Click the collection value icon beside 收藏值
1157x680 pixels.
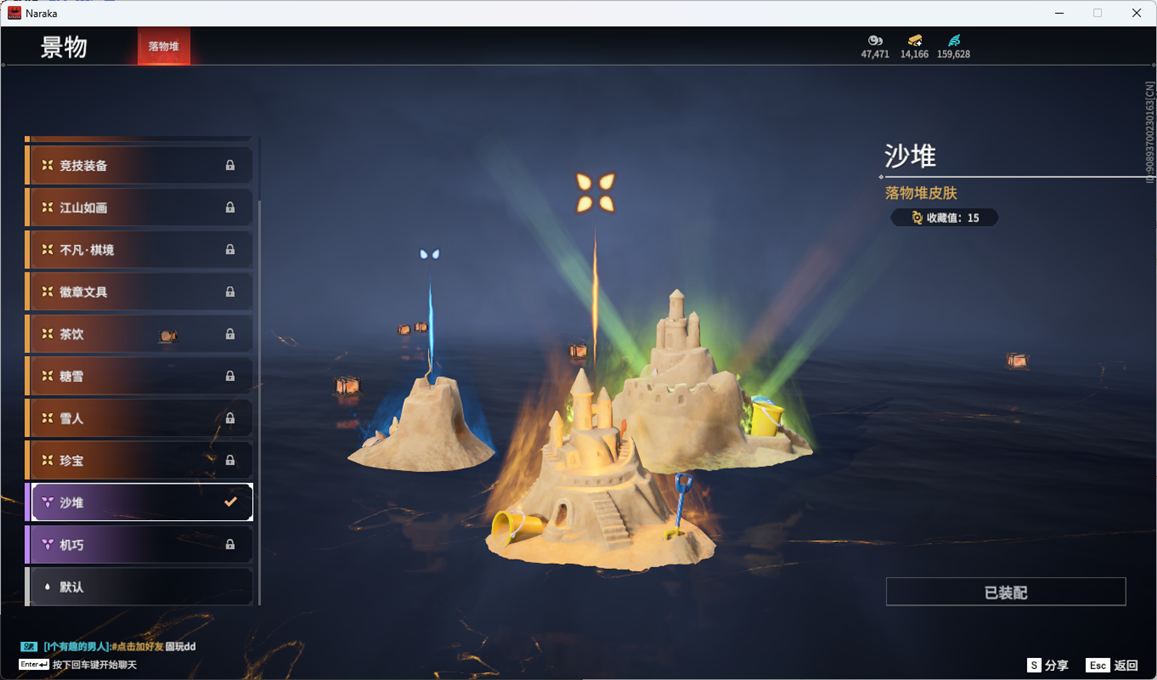916,217
